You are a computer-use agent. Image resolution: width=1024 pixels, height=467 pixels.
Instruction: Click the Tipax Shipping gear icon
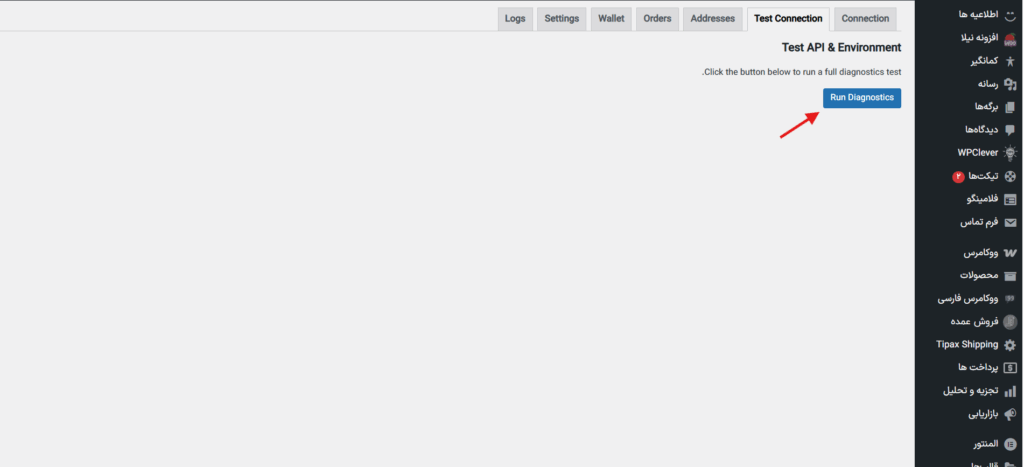pyautogui.click(x=1010, y=345)
